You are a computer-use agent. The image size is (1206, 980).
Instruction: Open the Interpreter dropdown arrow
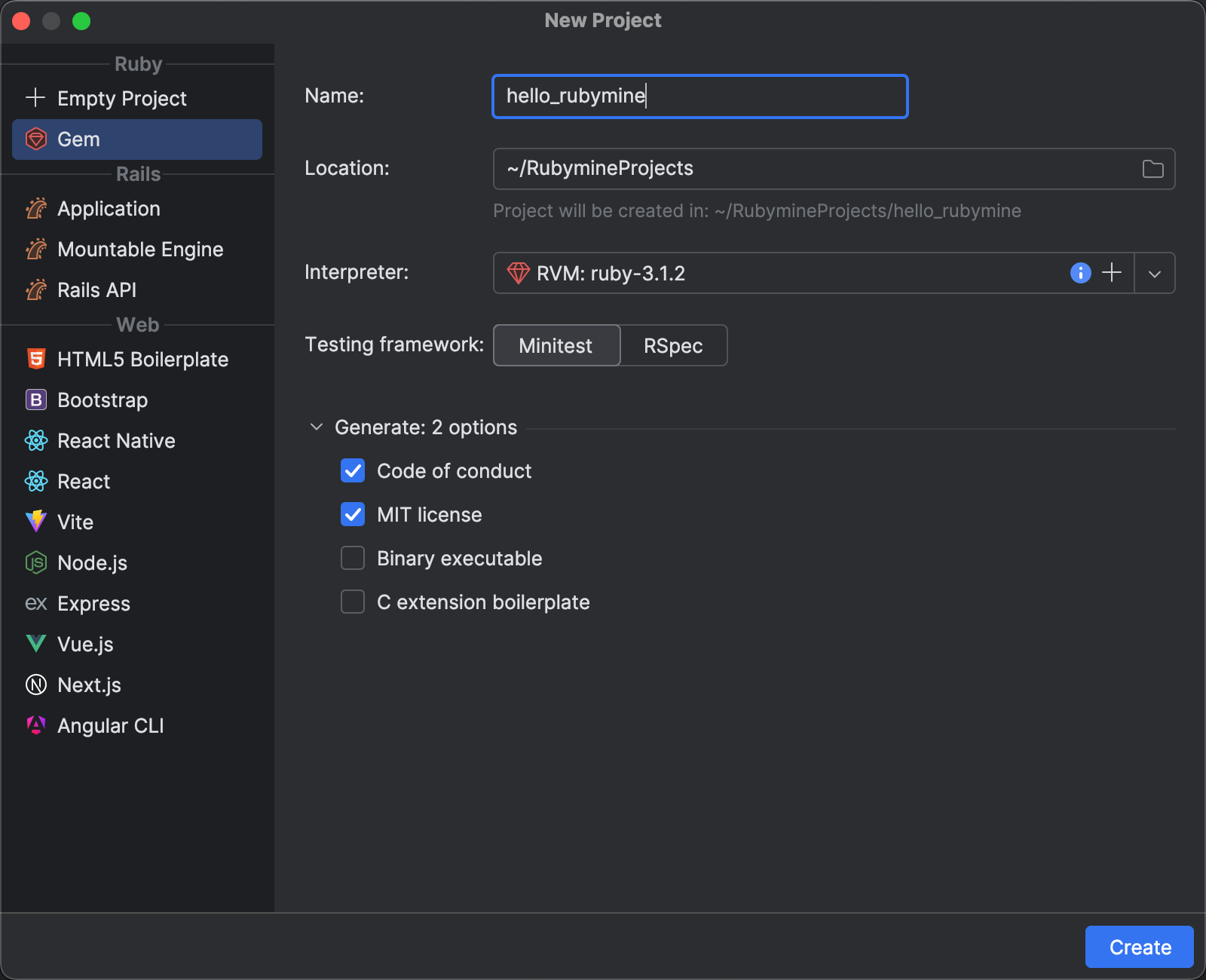tap(1154, 274)
